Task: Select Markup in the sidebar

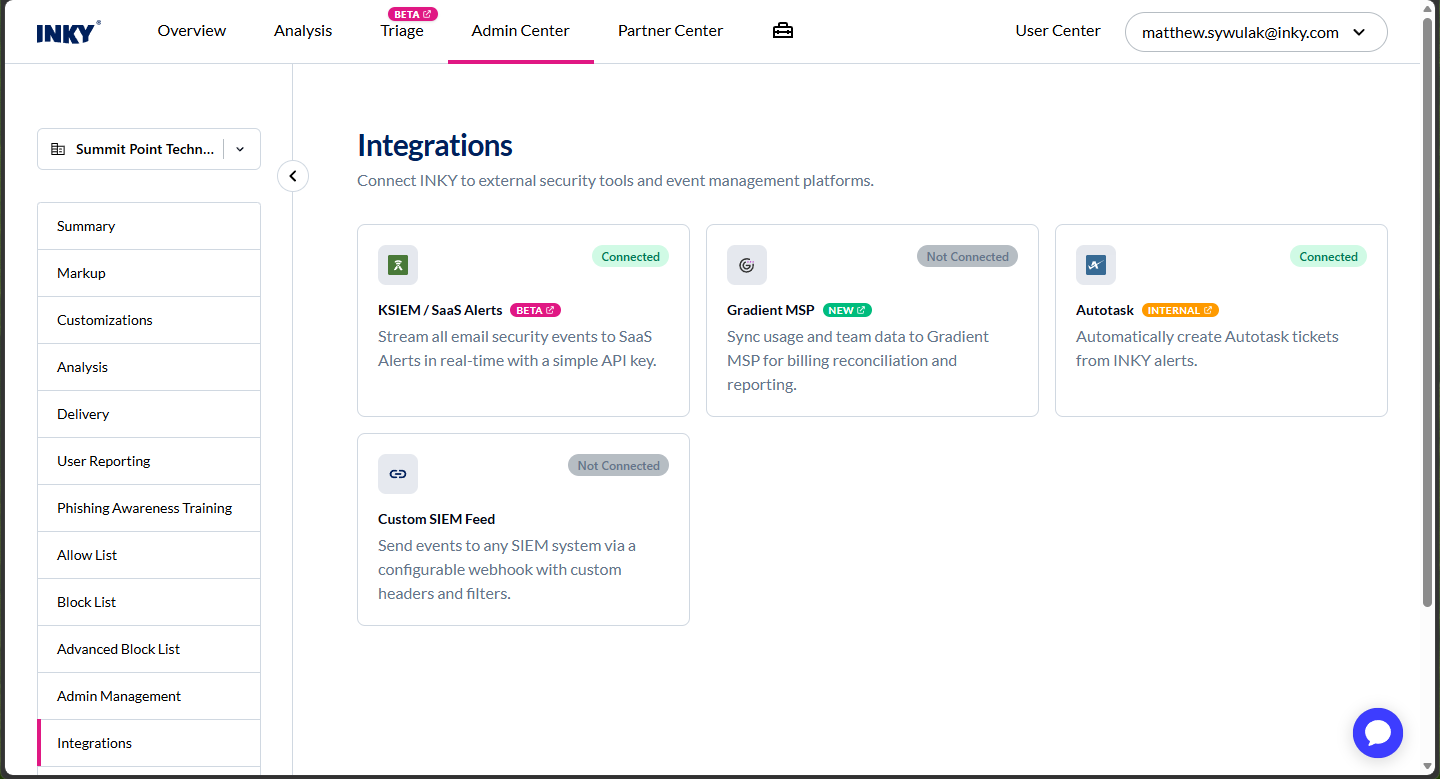Action: pos(149,273)
